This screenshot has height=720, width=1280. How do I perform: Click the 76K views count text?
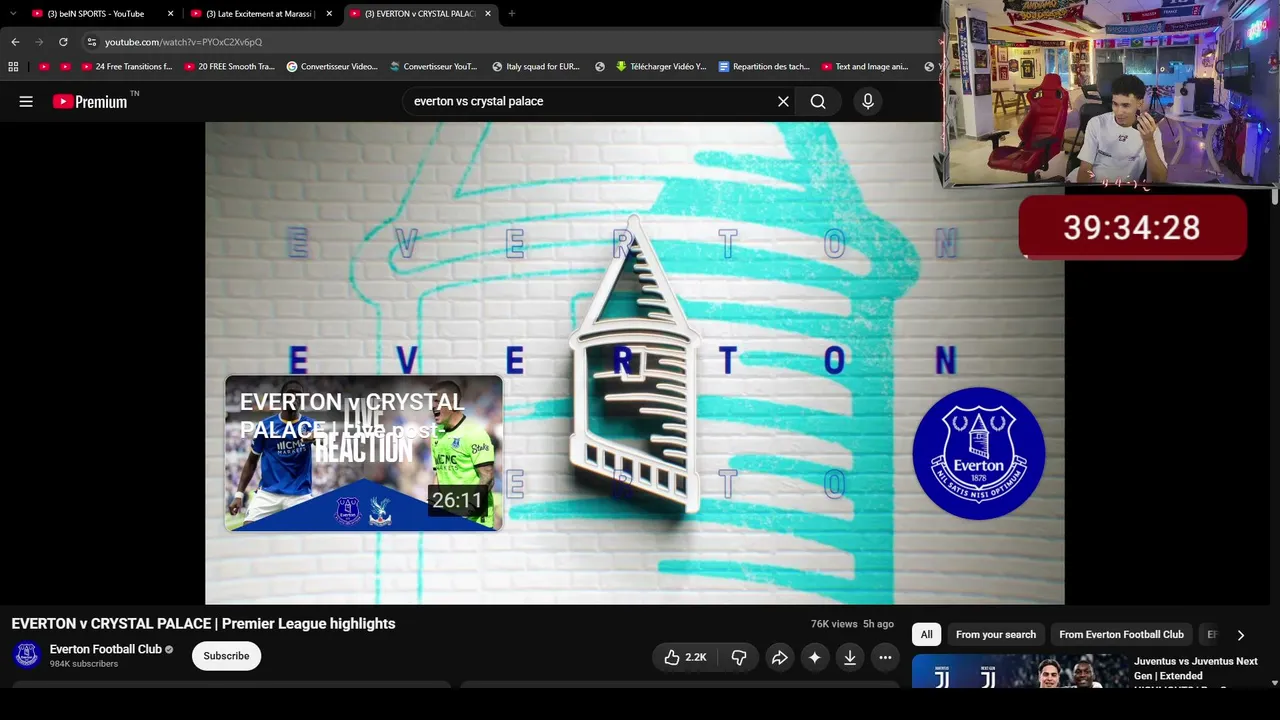[834, 624]
